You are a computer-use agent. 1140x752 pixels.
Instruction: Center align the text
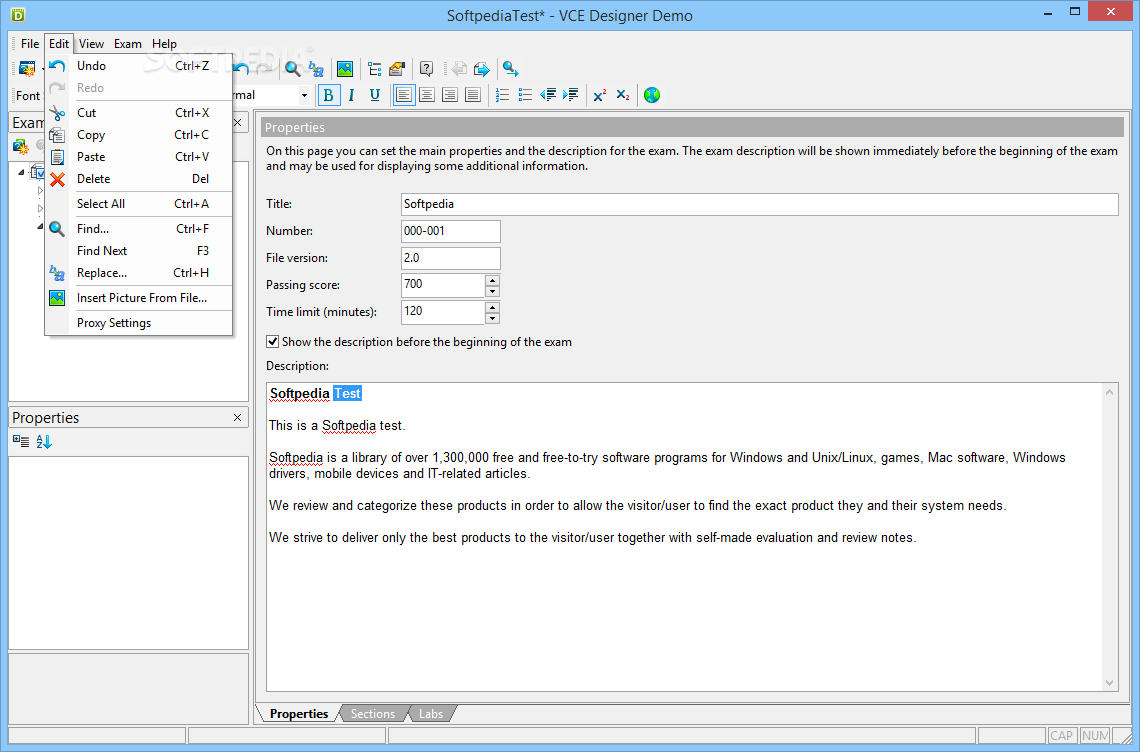click(x=428, y=95)
